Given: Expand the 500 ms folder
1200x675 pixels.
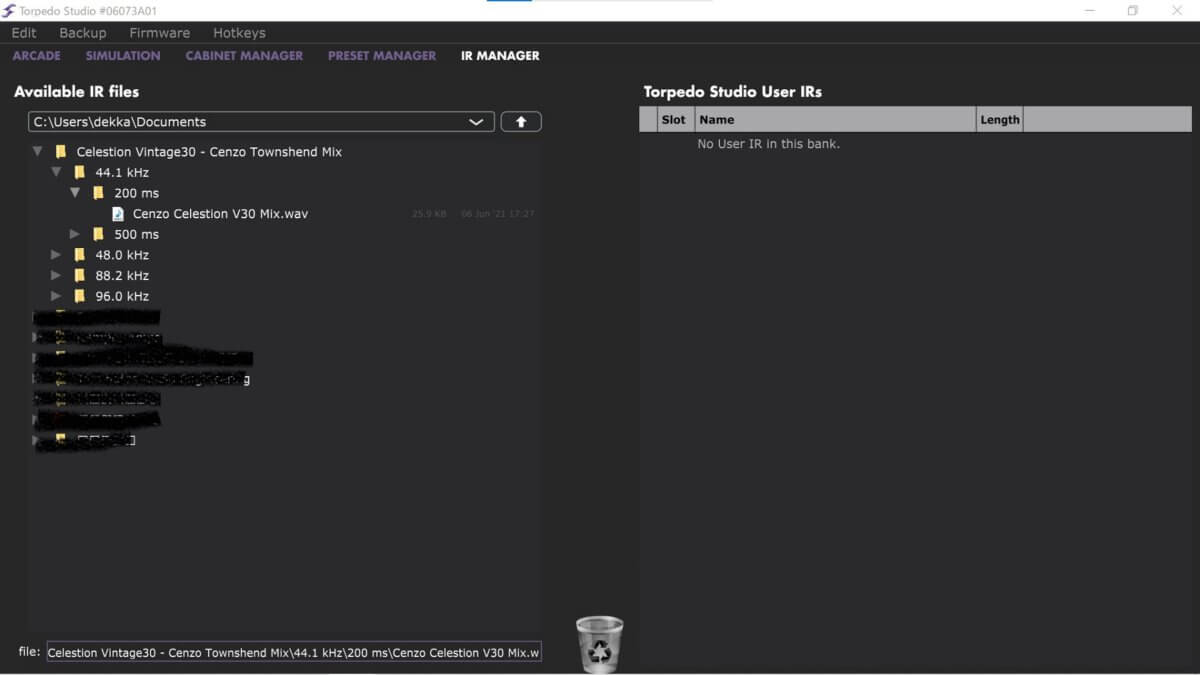Looking at the screenshot, I should (x=75, y=234).
